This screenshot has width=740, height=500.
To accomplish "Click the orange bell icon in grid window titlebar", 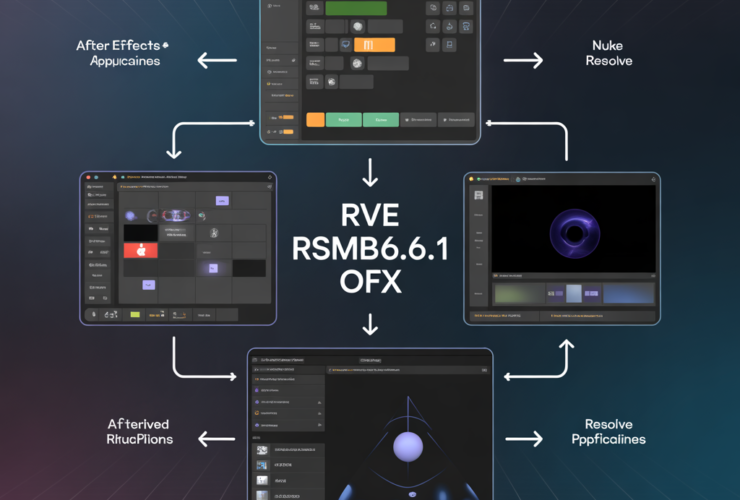I will 114,177.
